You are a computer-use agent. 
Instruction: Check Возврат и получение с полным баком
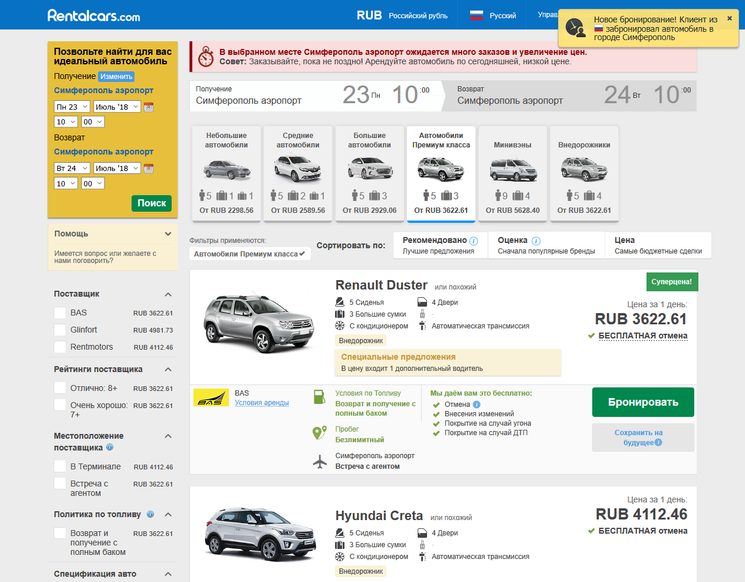tap(60, 533)
